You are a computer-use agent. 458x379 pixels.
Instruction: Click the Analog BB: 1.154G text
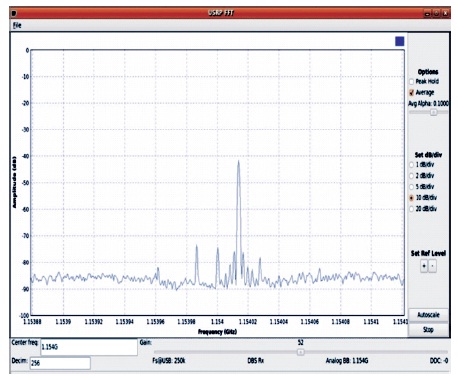point(347,361)
